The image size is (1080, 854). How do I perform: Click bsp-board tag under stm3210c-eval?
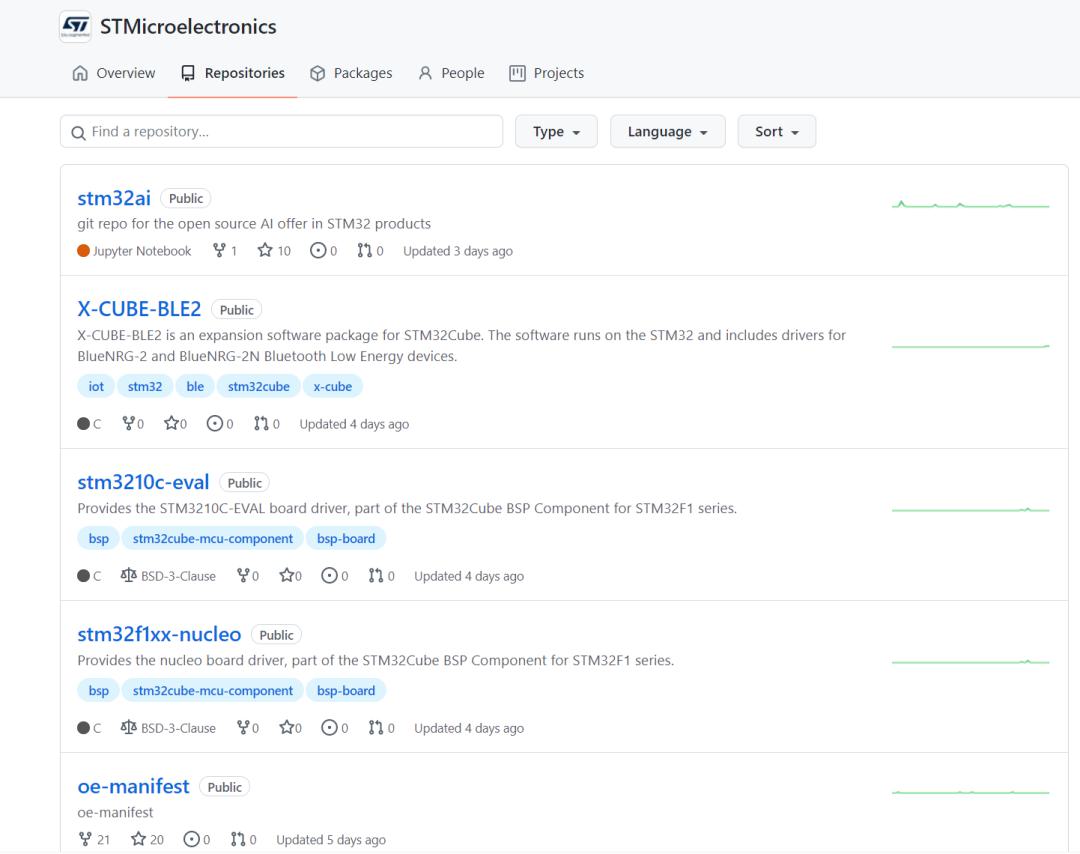[x=346, y=539]
